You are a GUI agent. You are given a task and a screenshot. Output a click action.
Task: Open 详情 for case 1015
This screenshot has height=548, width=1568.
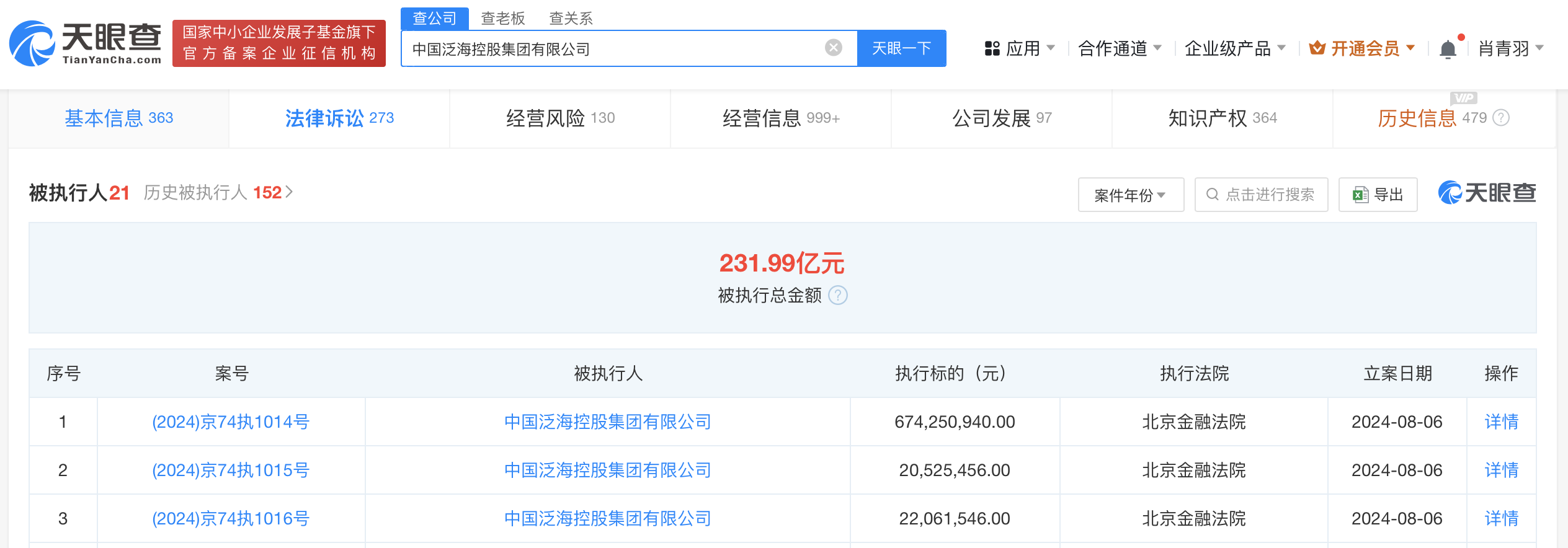pyautogui.click(x=1502, y=470)
